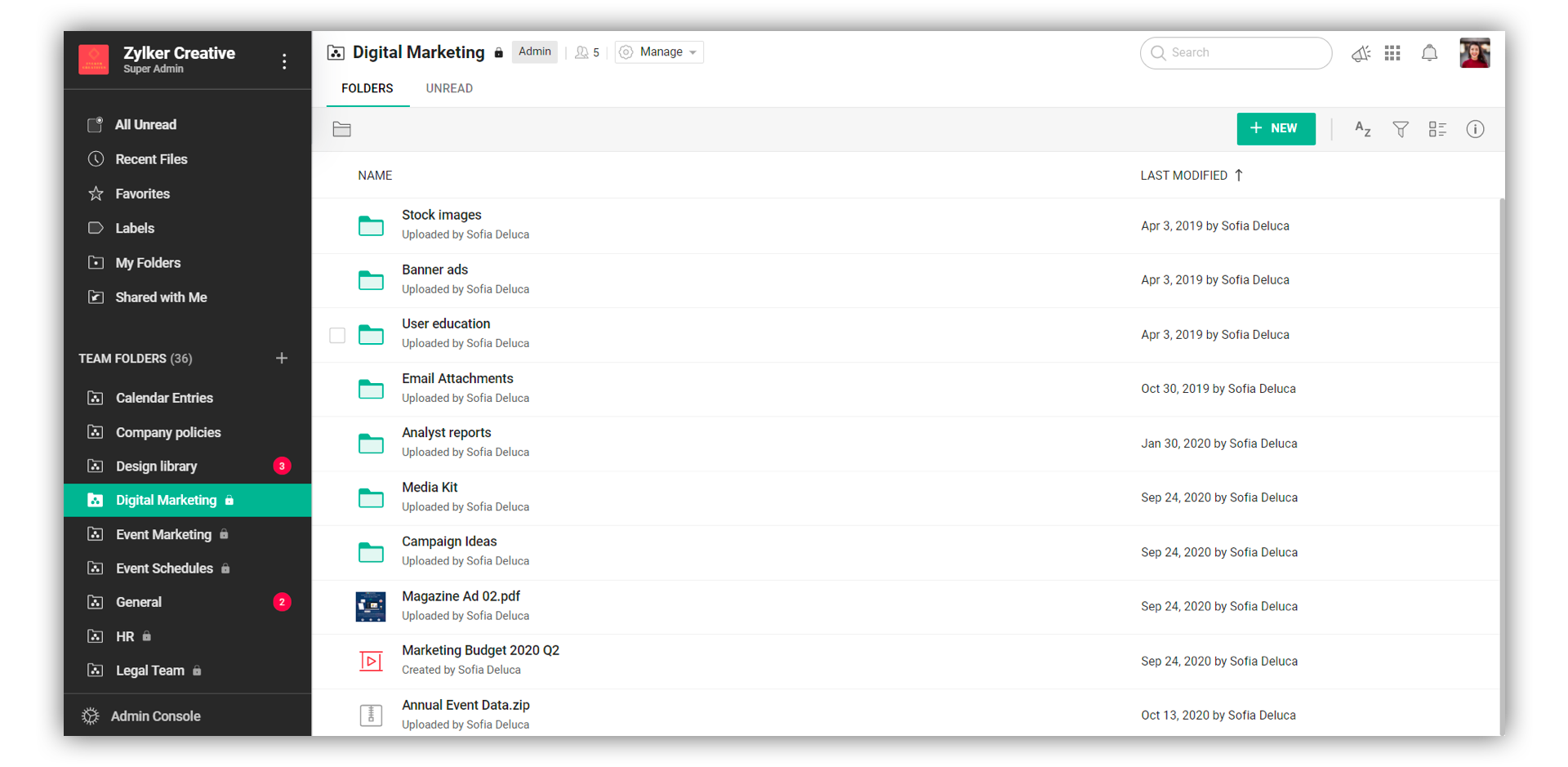1568x767 pixels.
Task: Open the filter funnel icon
Action: point(1401,129)
